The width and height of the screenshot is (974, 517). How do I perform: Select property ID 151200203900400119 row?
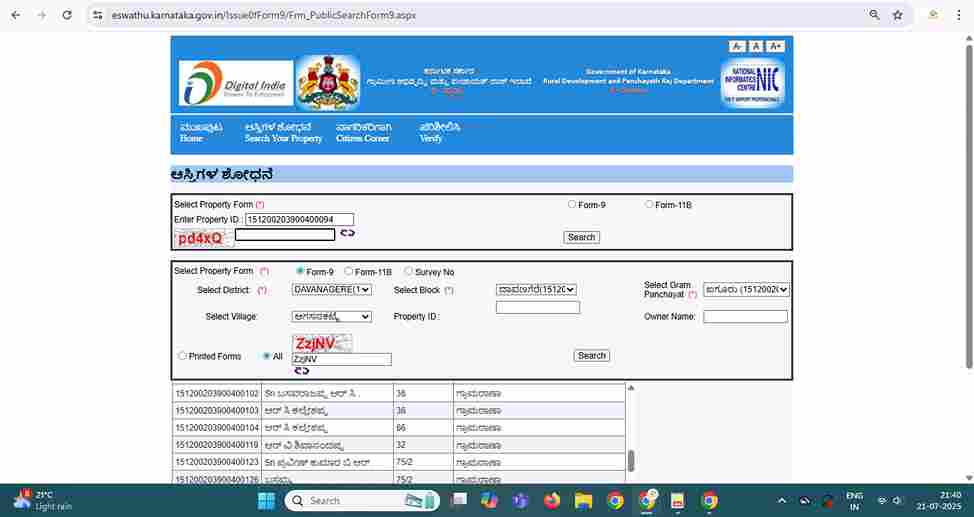click(x=399, y=445)
